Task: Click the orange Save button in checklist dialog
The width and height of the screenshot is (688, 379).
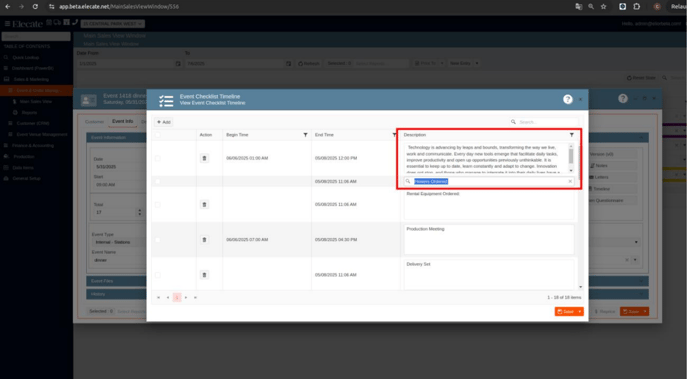Action: [566, 311]
